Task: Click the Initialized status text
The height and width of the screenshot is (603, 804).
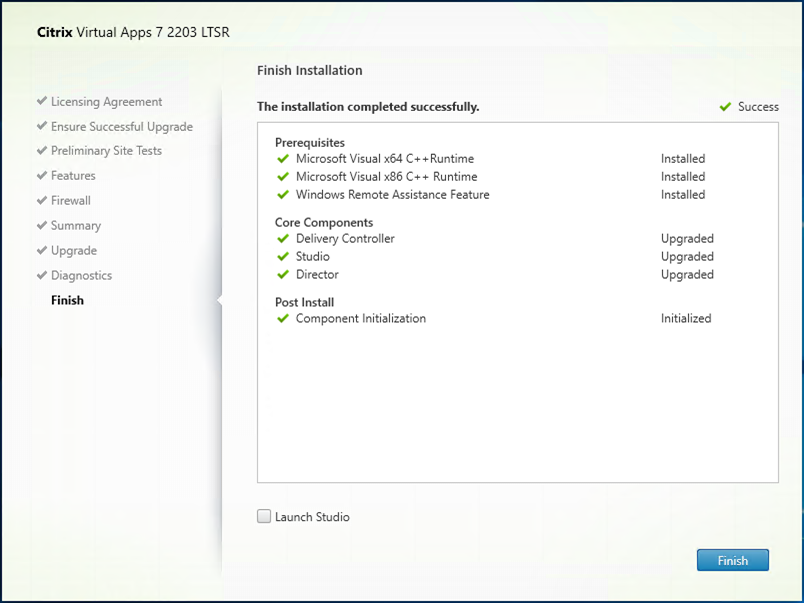Action: 686,318
